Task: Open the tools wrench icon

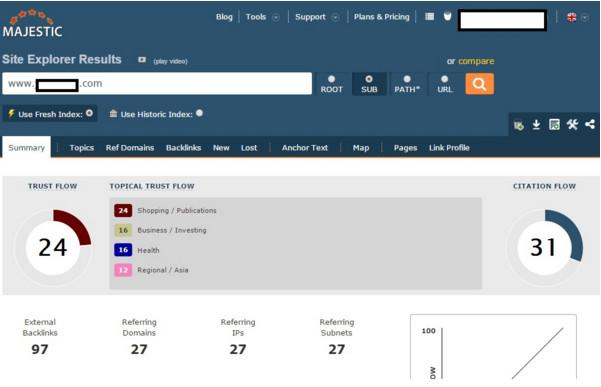Action: tap(572, 125)
